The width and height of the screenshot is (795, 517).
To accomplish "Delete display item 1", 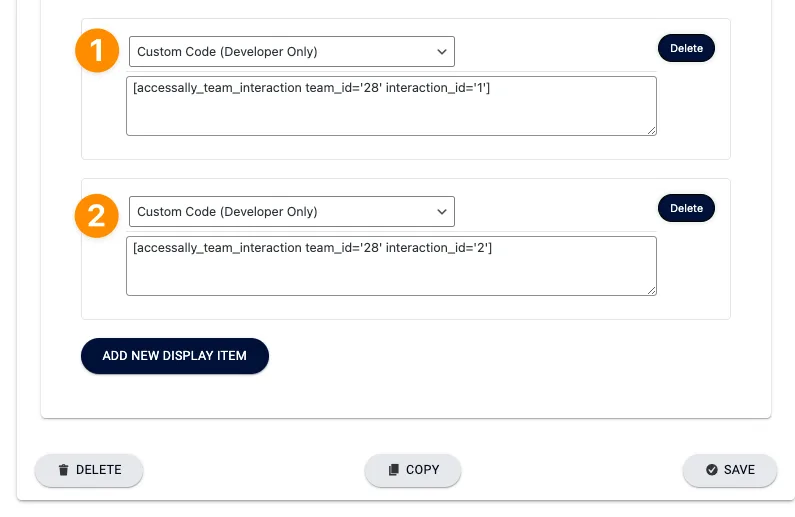I will pos(686,48).
